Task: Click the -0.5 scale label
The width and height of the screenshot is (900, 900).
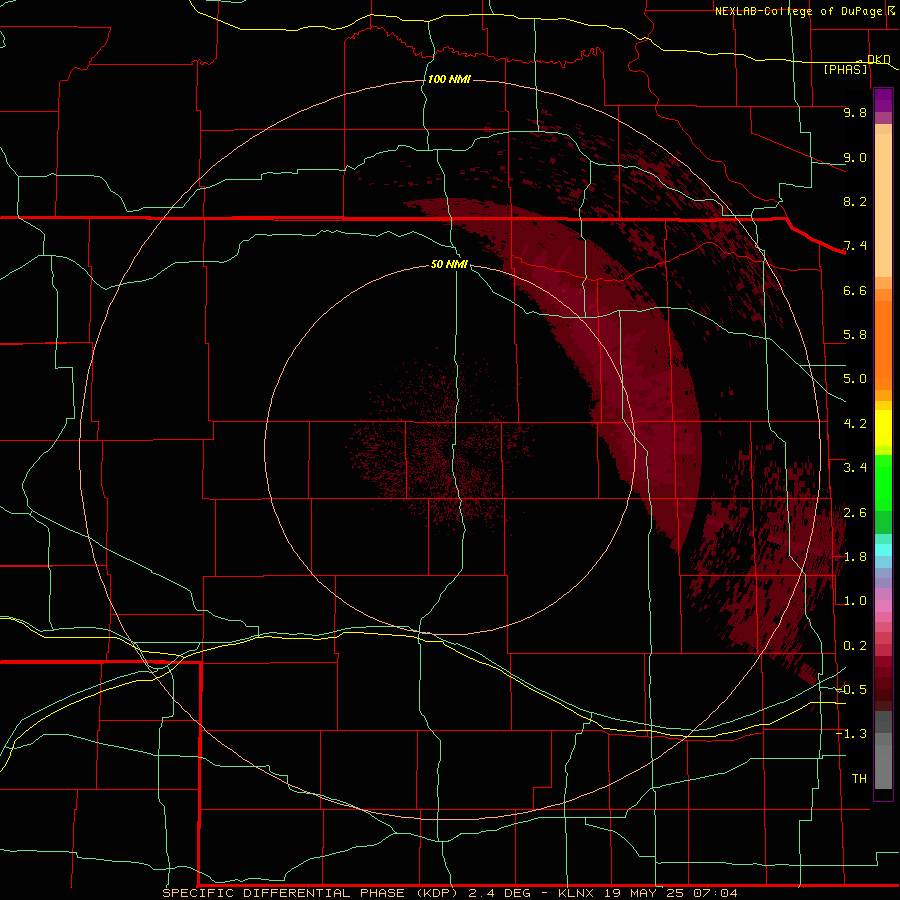Action: (x=851, y=690)
